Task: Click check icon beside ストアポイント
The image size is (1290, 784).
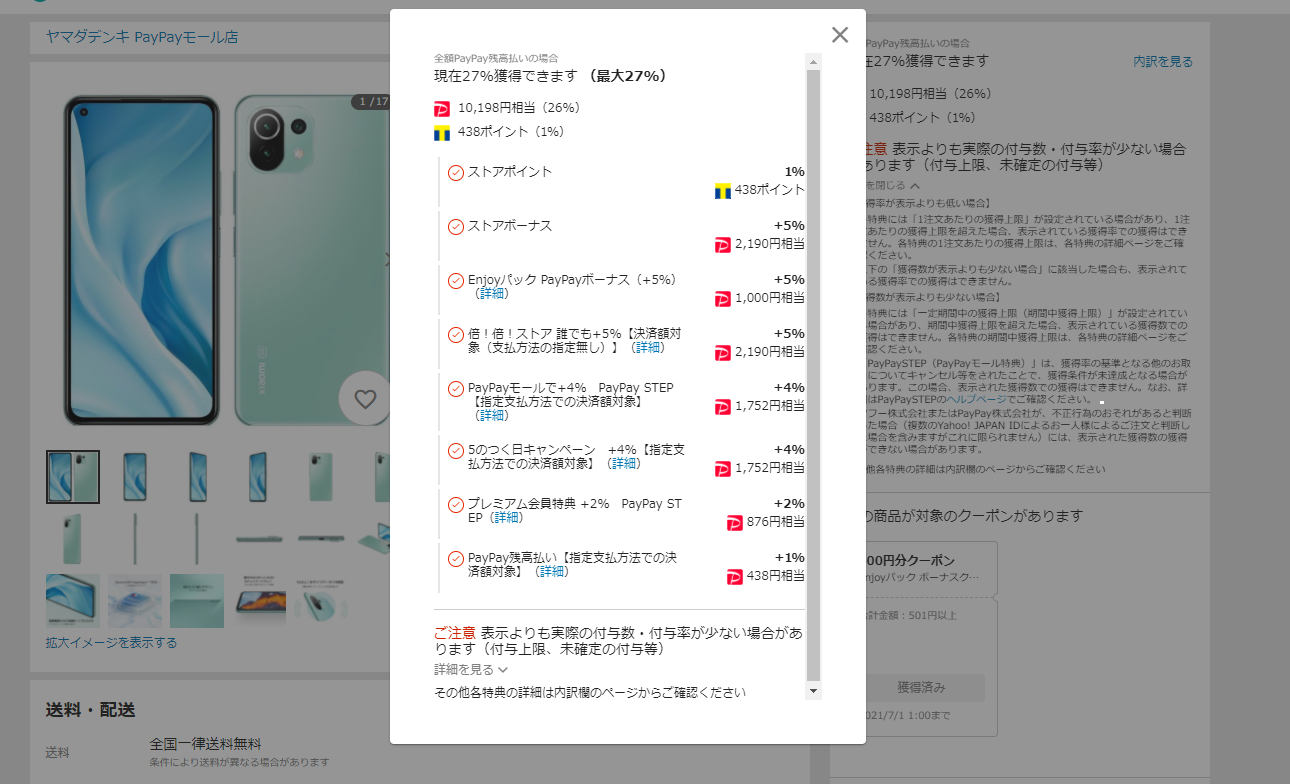Action: pyautogui.click(x=456, y=172)
